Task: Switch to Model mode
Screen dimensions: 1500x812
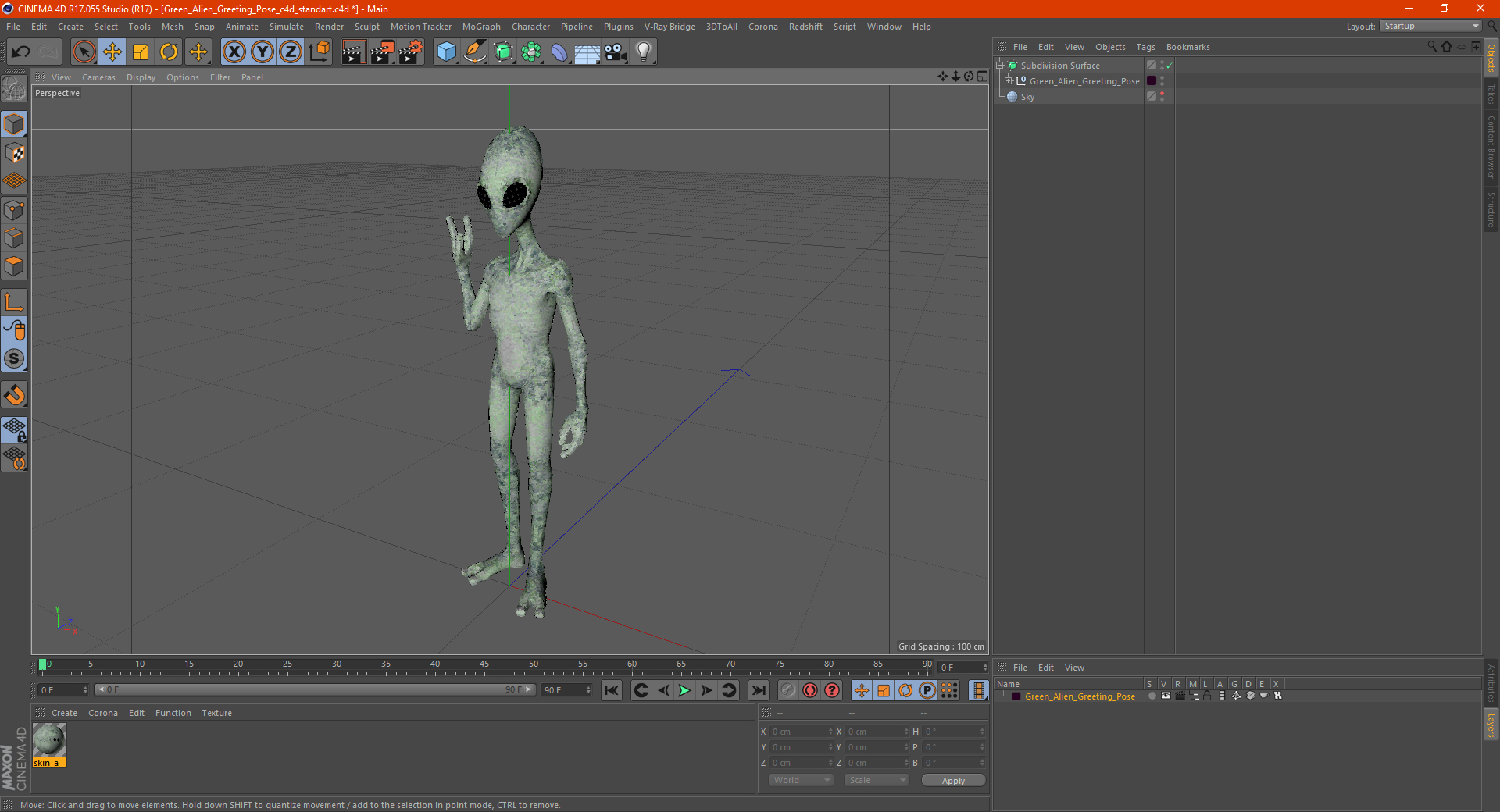Action: coord(14,124)
